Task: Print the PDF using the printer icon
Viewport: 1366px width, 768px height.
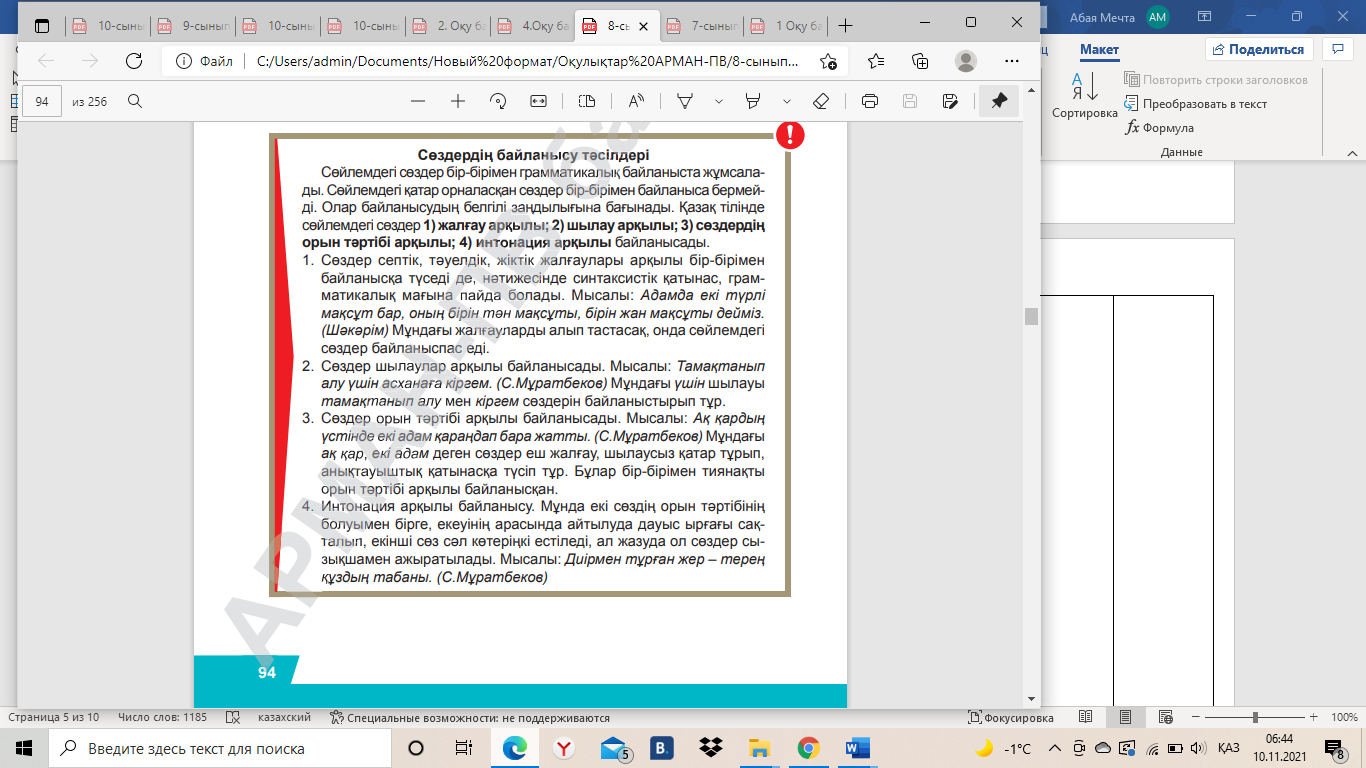Action: [869, 101]
